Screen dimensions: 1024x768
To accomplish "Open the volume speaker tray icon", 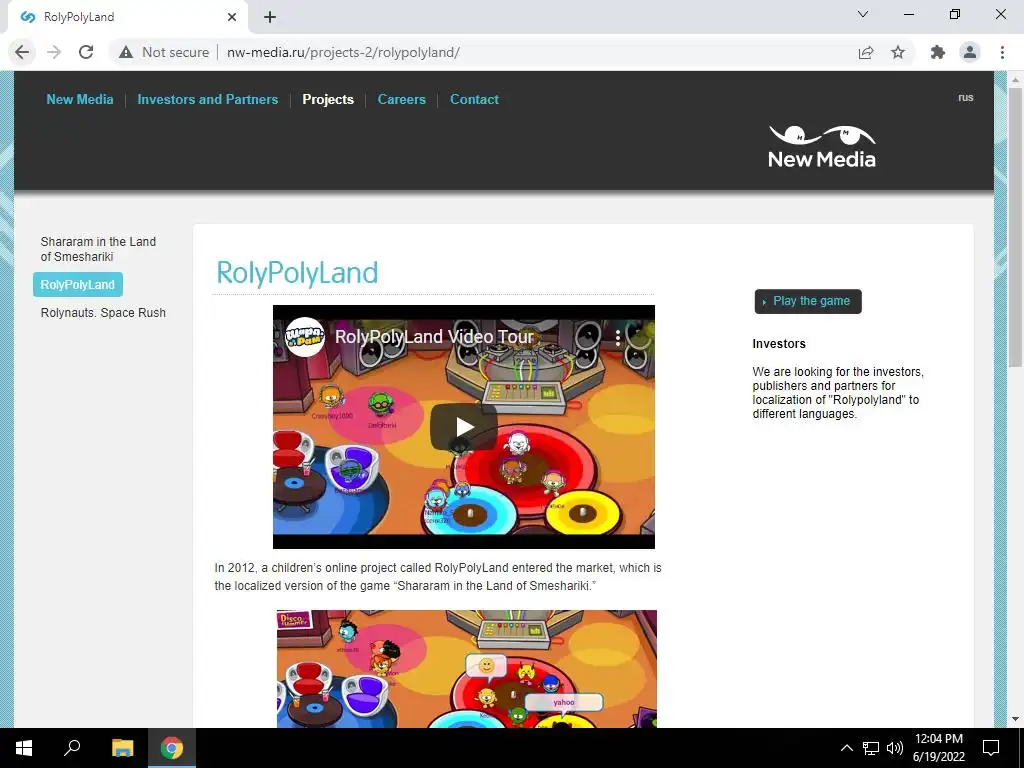I will (x=894, y=748).
